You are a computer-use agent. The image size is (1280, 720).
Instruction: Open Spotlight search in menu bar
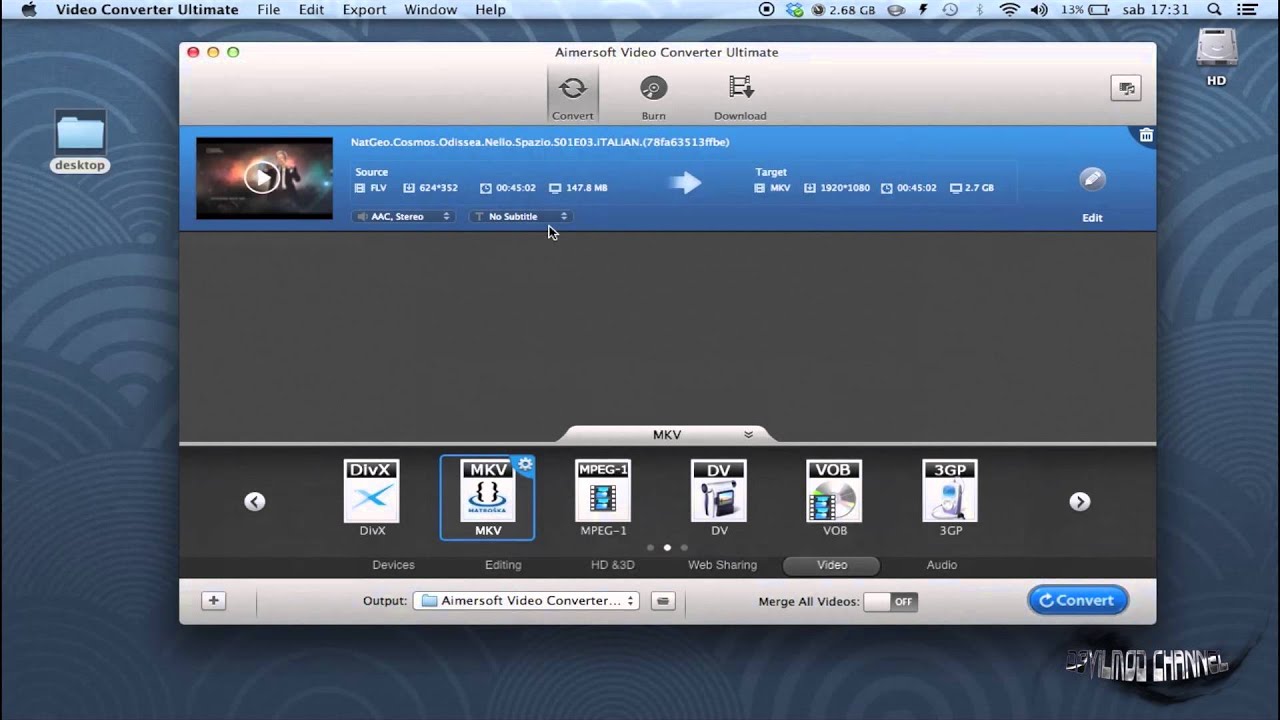coord(1215,10)
